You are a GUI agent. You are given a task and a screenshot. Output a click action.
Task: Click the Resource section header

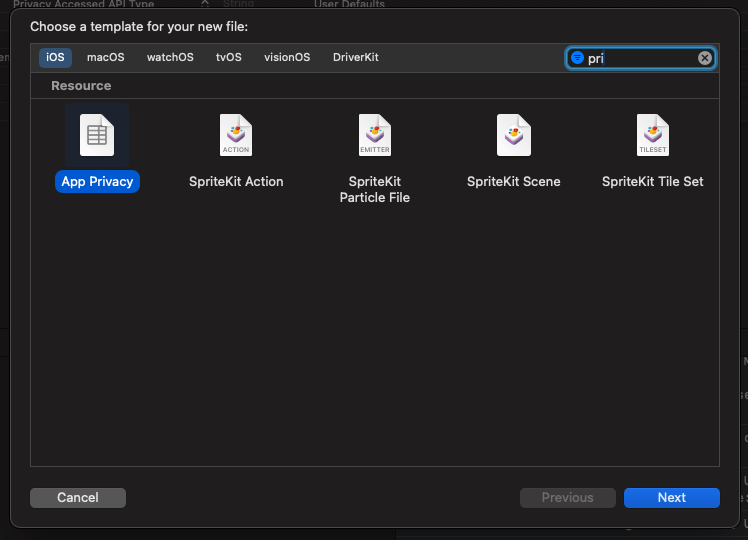point(81,86)
